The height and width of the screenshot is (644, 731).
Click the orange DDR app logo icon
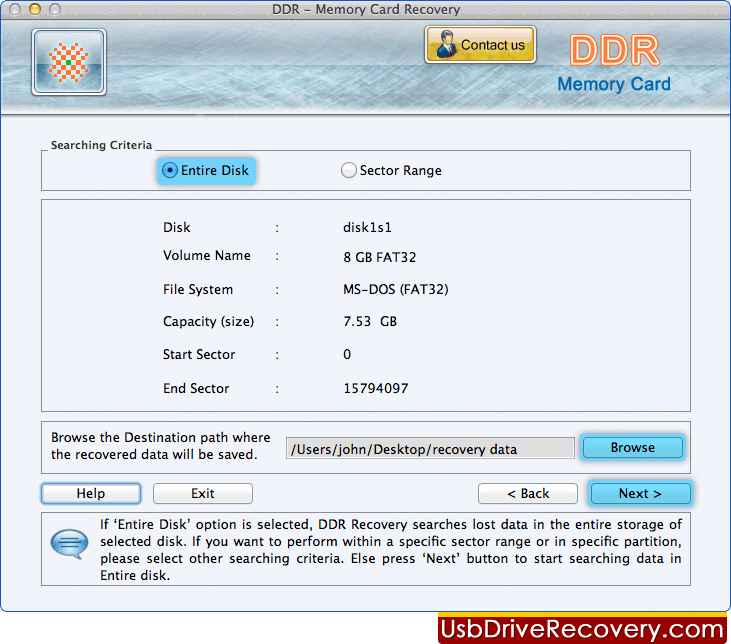pyautogui.click(x=69, y=62)
